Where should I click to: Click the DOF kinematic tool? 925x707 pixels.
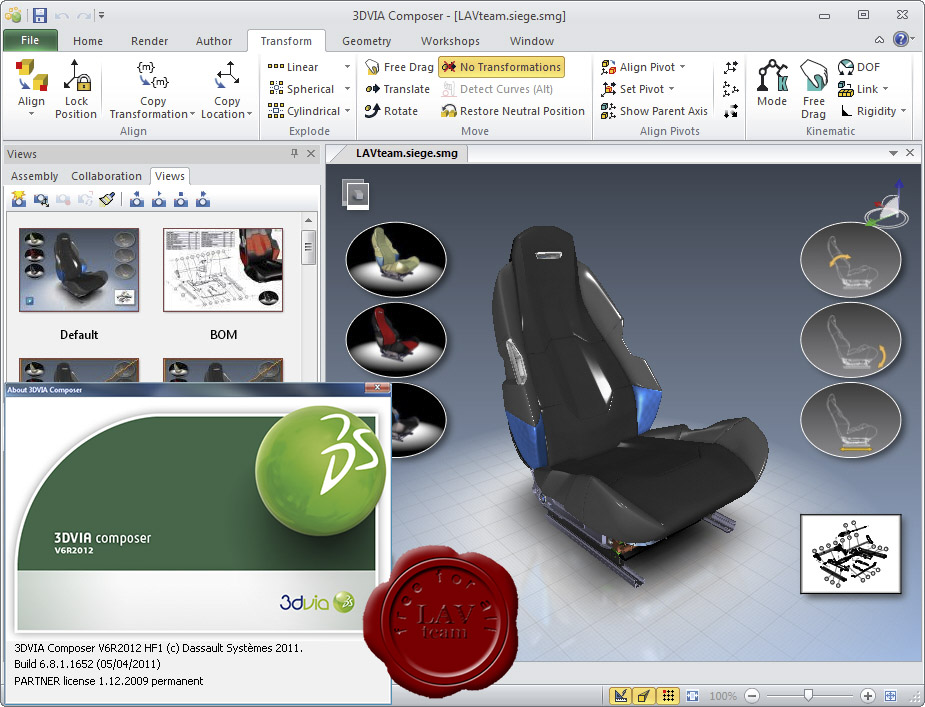(x=859, y=67)
